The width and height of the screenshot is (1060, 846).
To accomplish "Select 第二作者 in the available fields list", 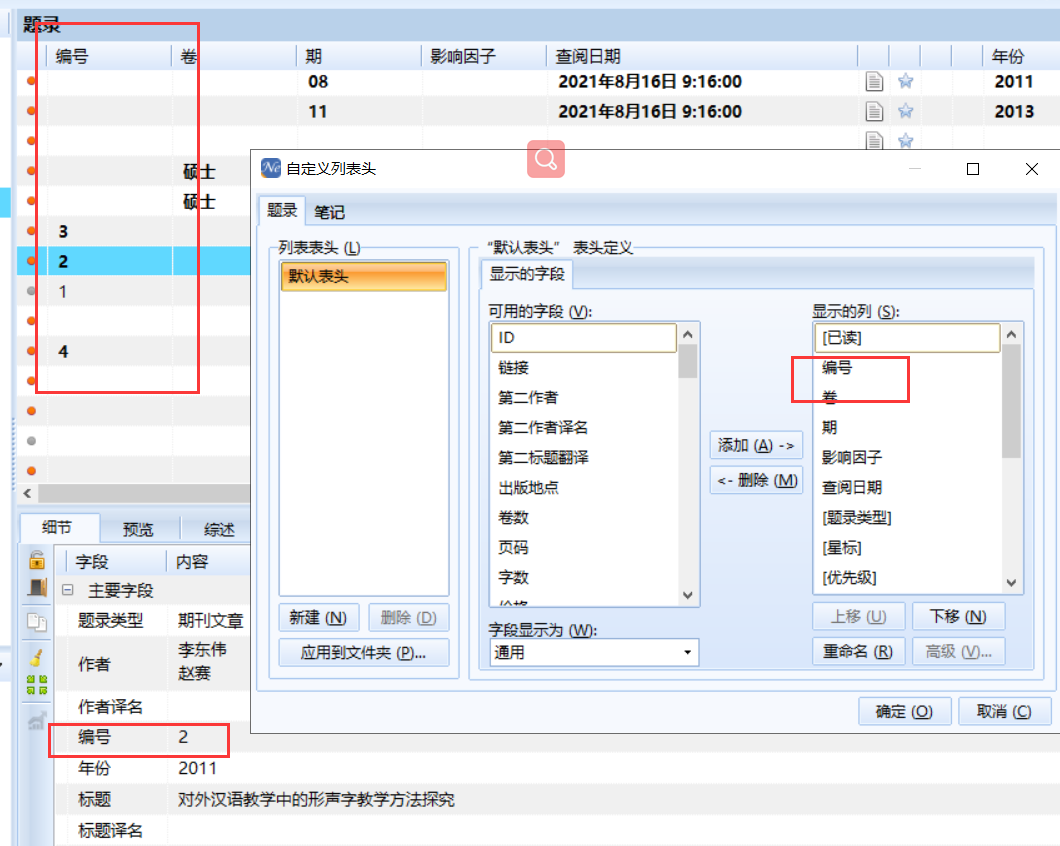I will pos(528,398).
